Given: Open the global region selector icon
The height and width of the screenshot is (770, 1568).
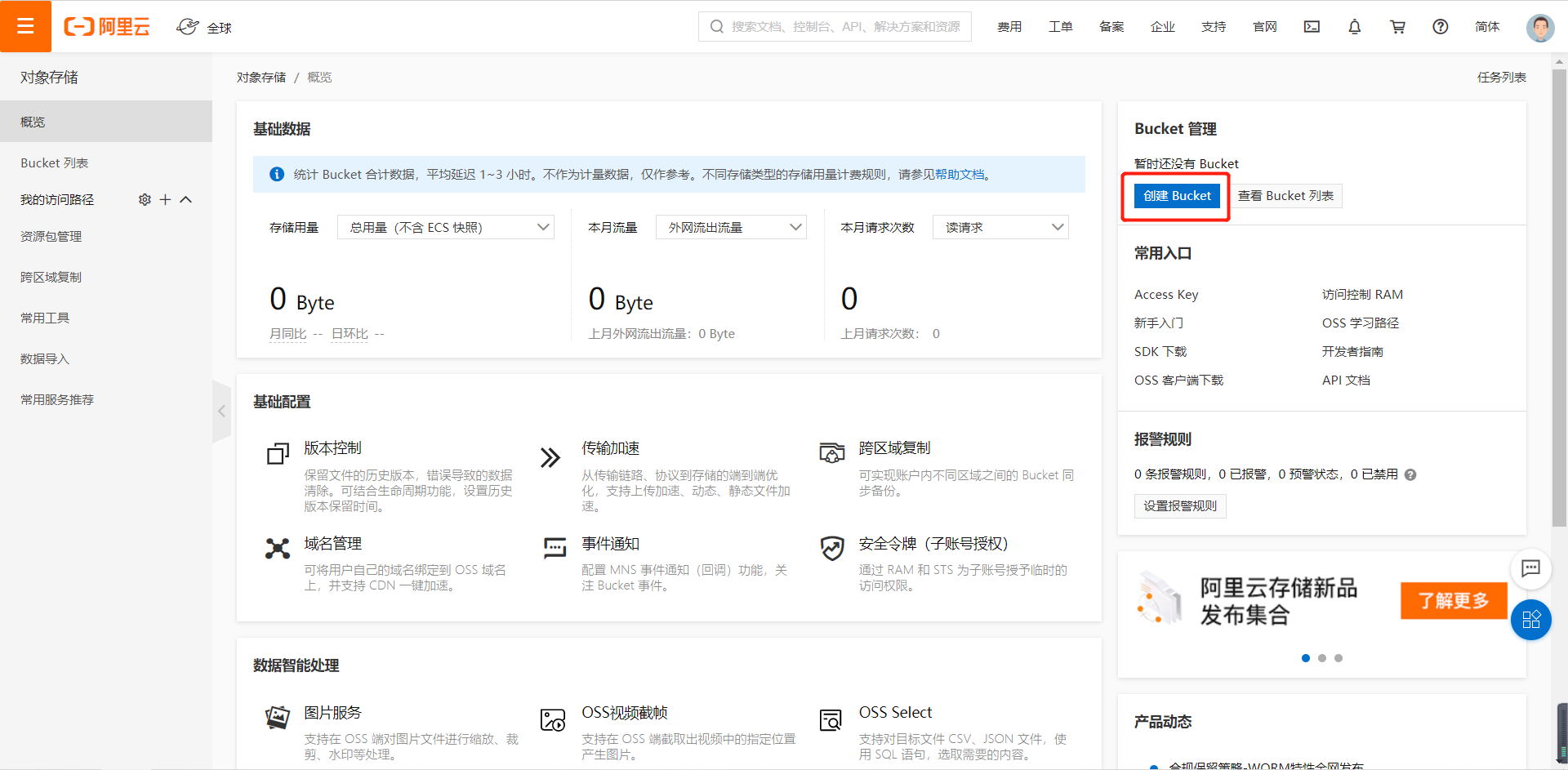Looking at the screenshot, I should coord(188,27).
